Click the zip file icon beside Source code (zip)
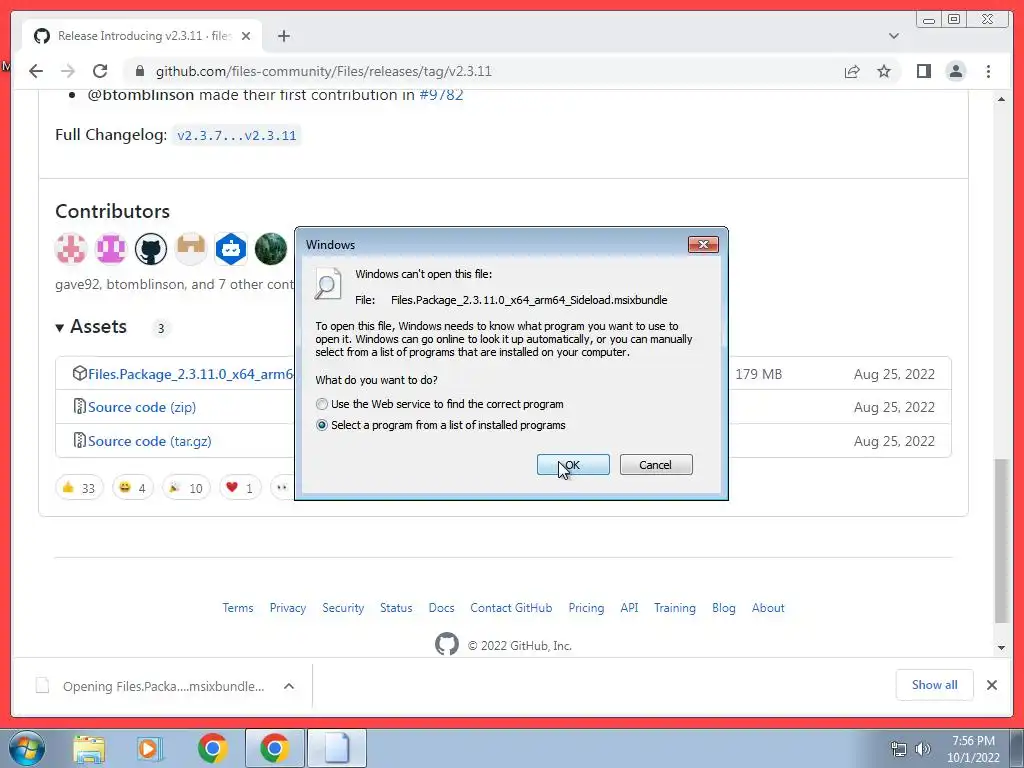 (80, 406)
